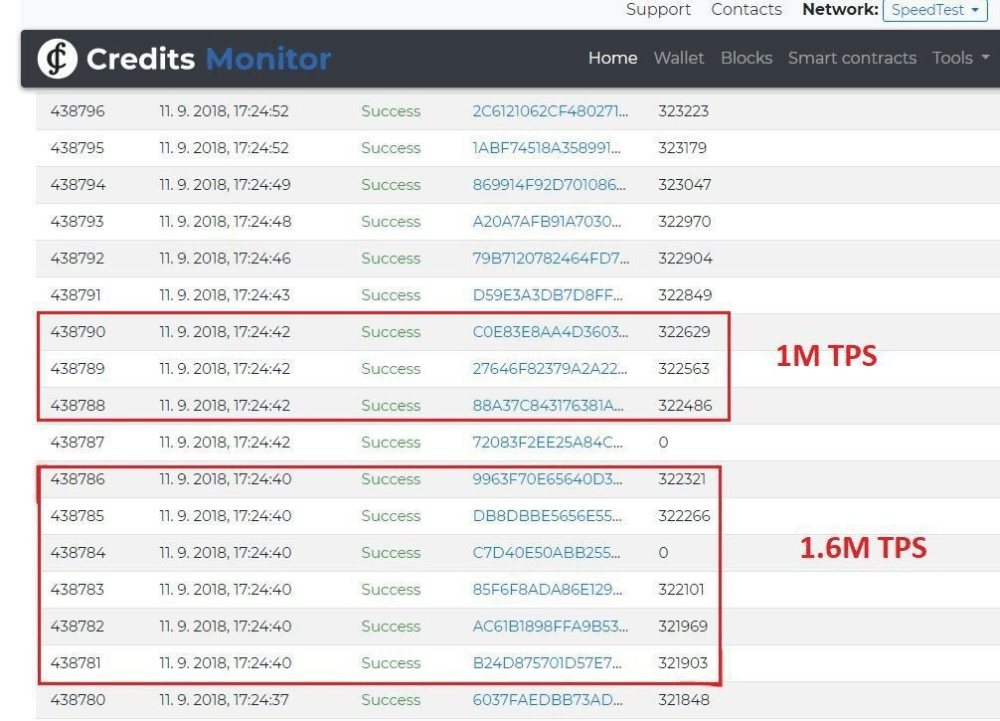Click the timestamp 17:24:48 in row 438793
This screenshot has width=1000, height=721.
(262, 222)
